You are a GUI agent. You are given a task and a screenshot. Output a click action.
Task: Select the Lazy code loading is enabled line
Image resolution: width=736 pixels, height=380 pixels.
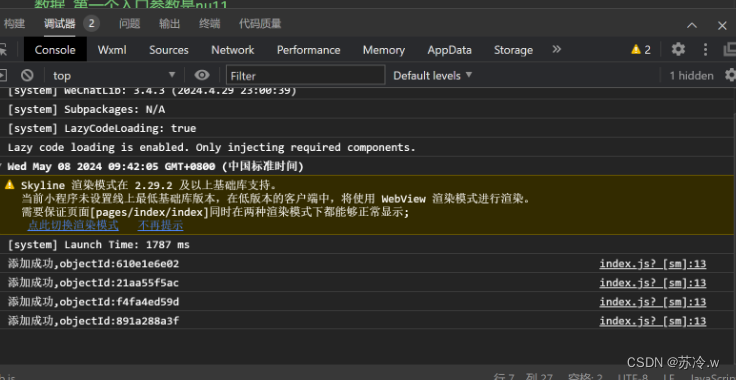tap(212, 147)
